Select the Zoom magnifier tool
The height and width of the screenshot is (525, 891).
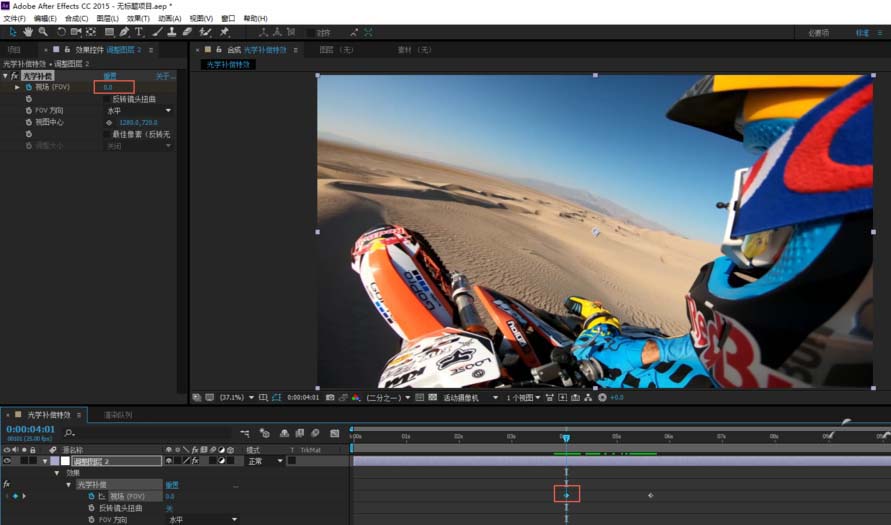click(x=43, y=32)
